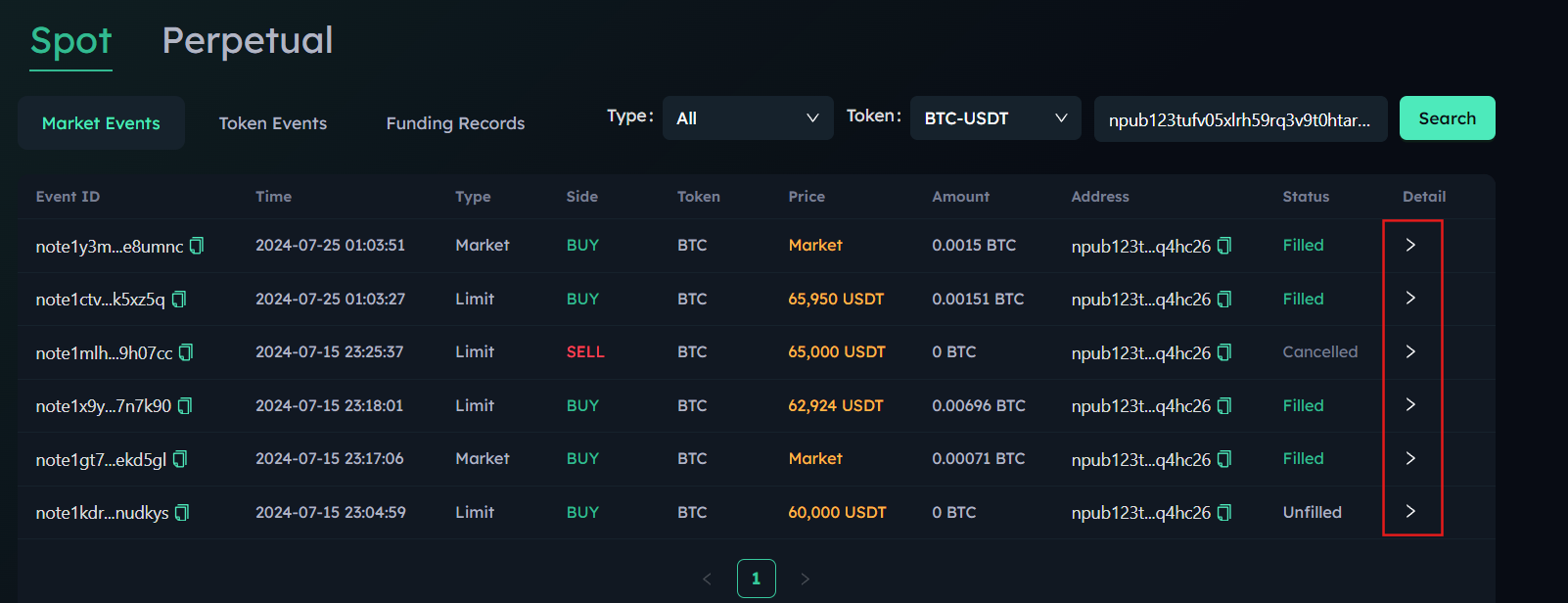1568x603 pixels.
Task: Expand detail of the Unfilled order
Action: (1410, 512)
